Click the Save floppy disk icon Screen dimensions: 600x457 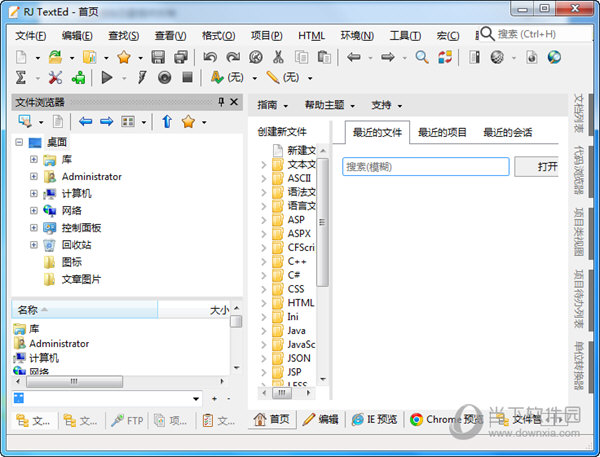tap(158, 57)
